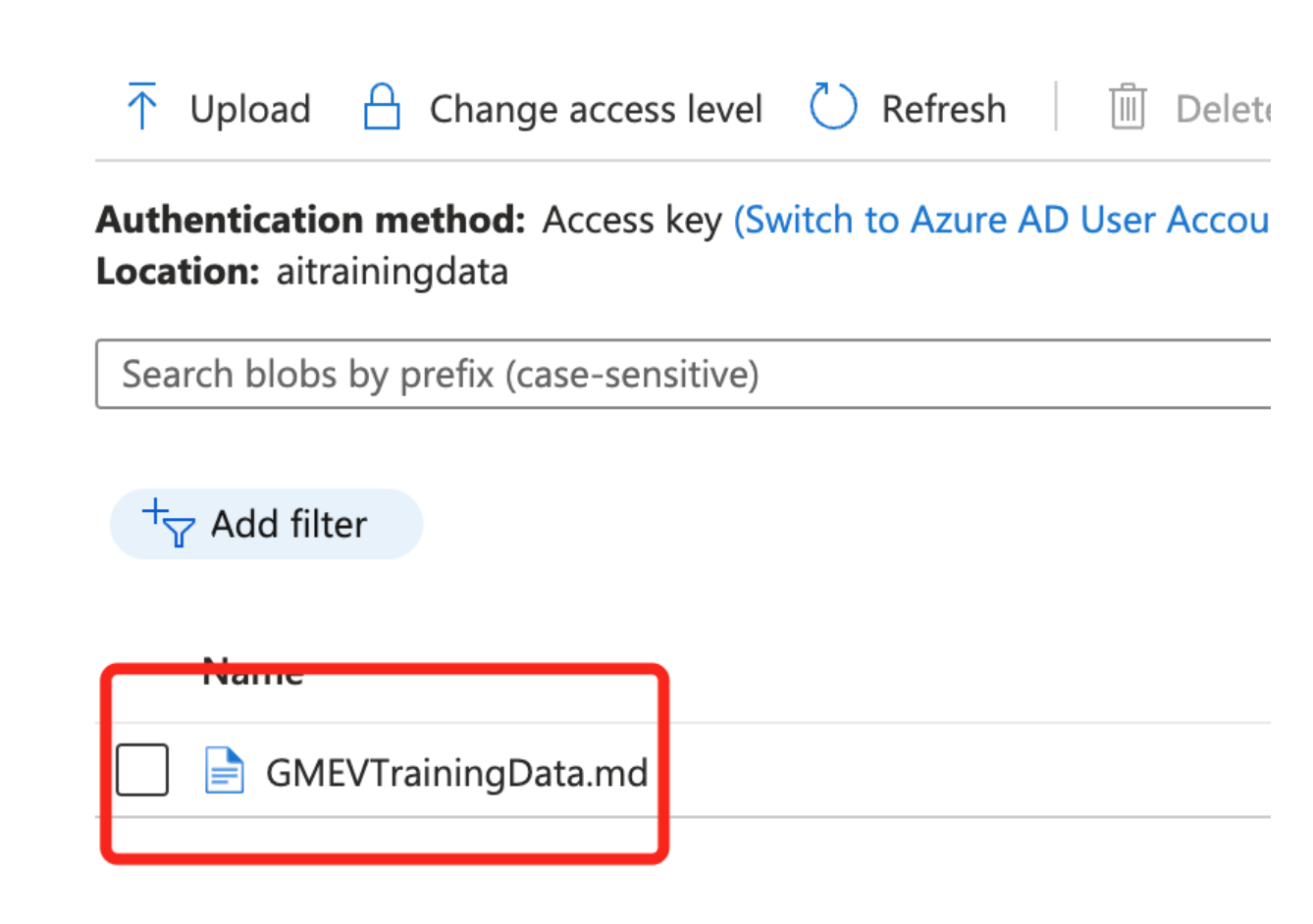Click the blue document file icon
The width and height of the screenshot is (1313, 924).
click(x=224, y=770)
